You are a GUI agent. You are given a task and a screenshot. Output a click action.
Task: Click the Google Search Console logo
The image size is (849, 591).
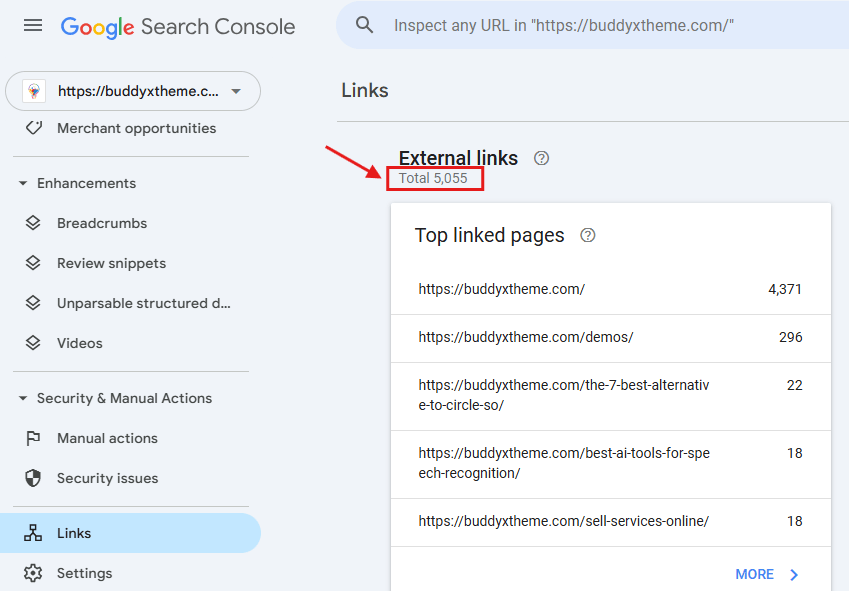tap(178, 27)
